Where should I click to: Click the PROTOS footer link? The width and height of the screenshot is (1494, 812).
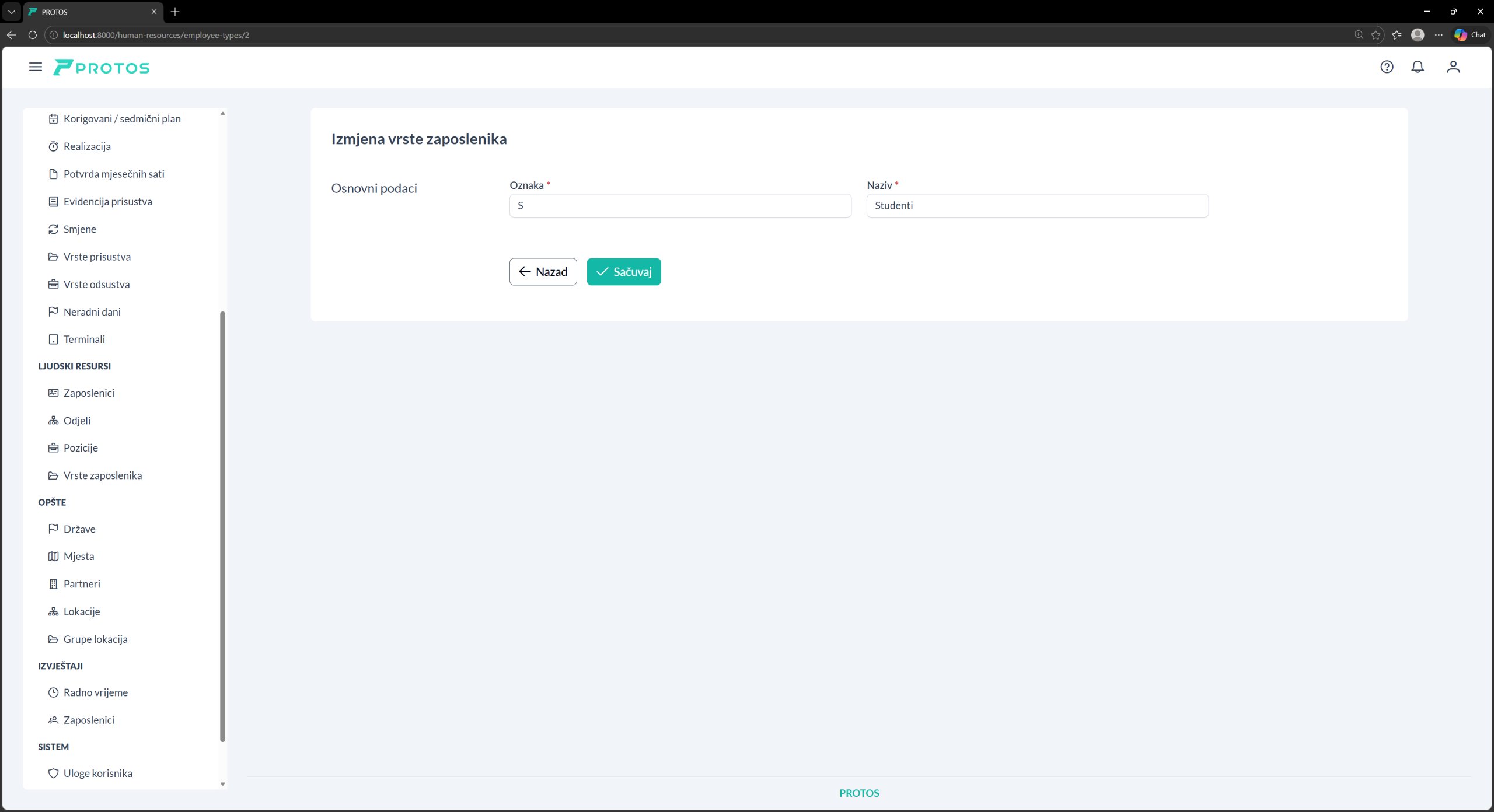[x=859, y=793]
